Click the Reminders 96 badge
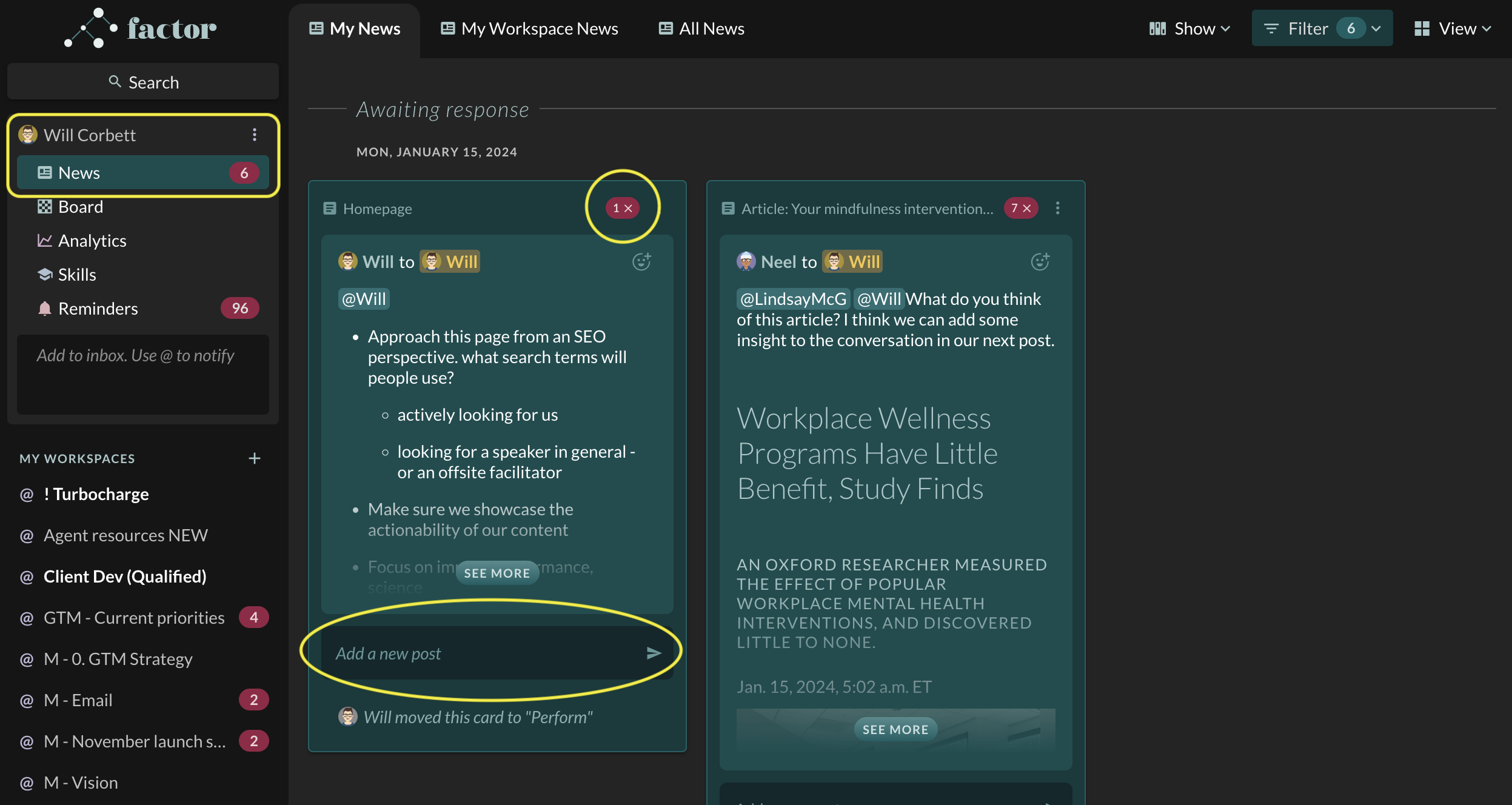This screenshot has width=1512, height=805. coord(240,308)
